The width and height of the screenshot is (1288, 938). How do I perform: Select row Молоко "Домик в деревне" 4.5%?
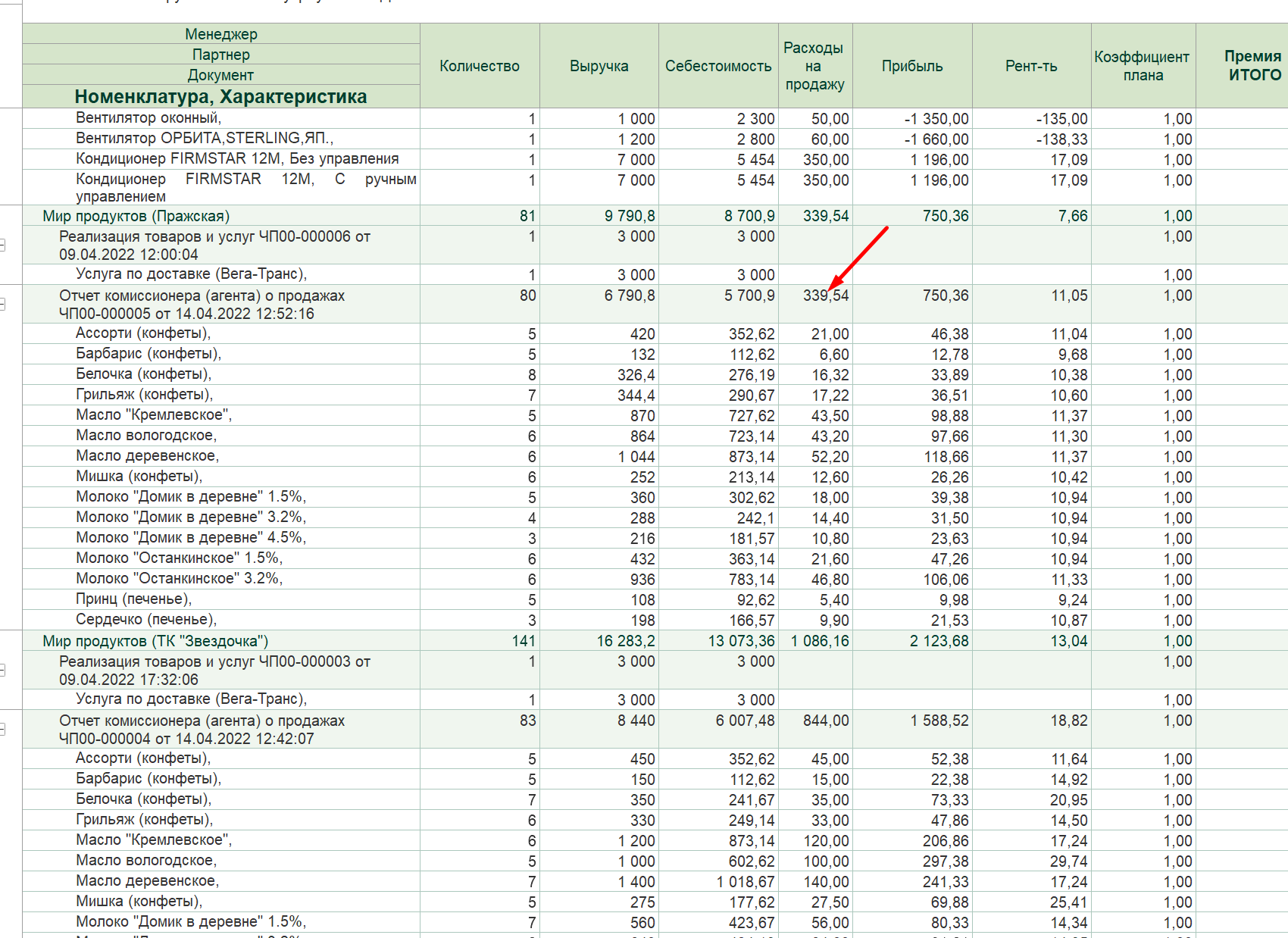[x=191, y=538]
